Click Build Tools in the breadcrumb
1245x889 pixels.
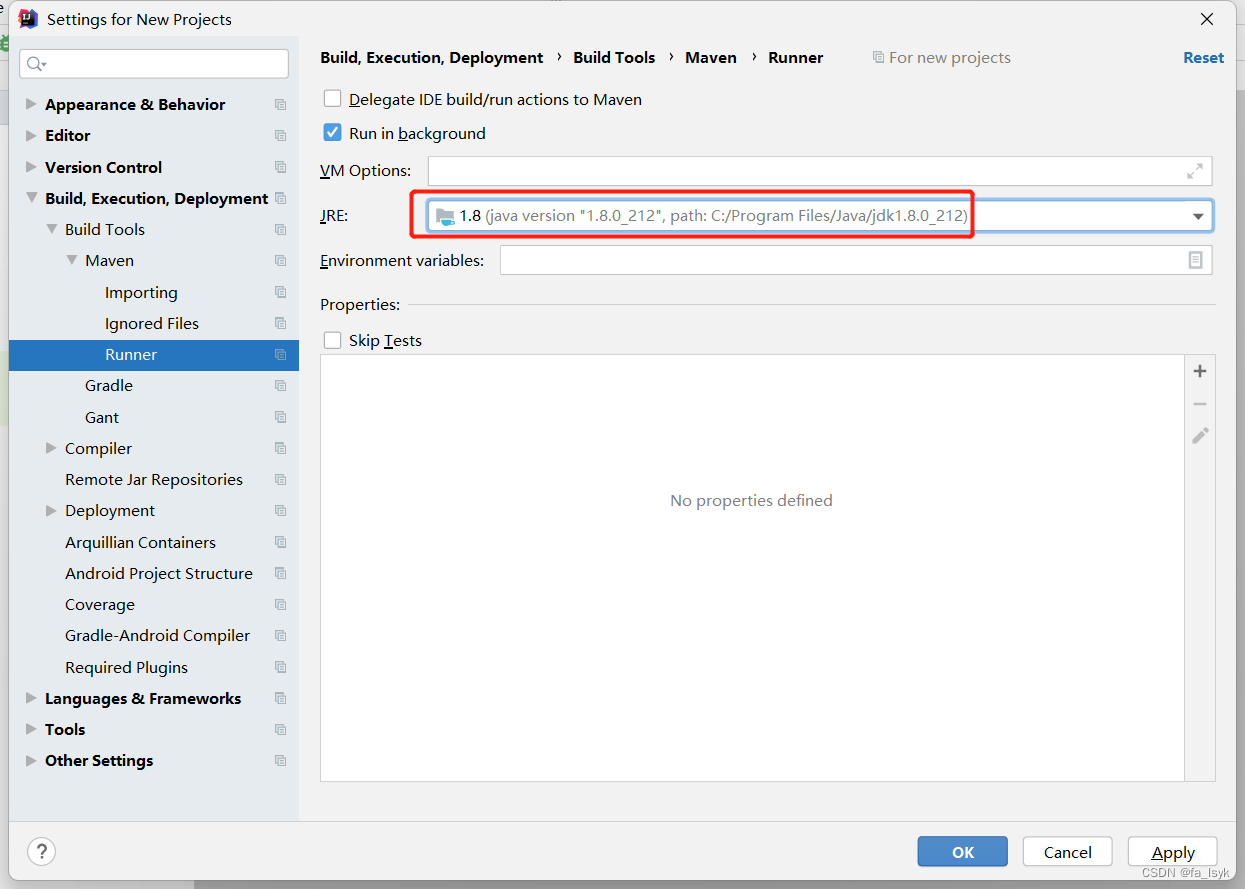pos(614,58)
